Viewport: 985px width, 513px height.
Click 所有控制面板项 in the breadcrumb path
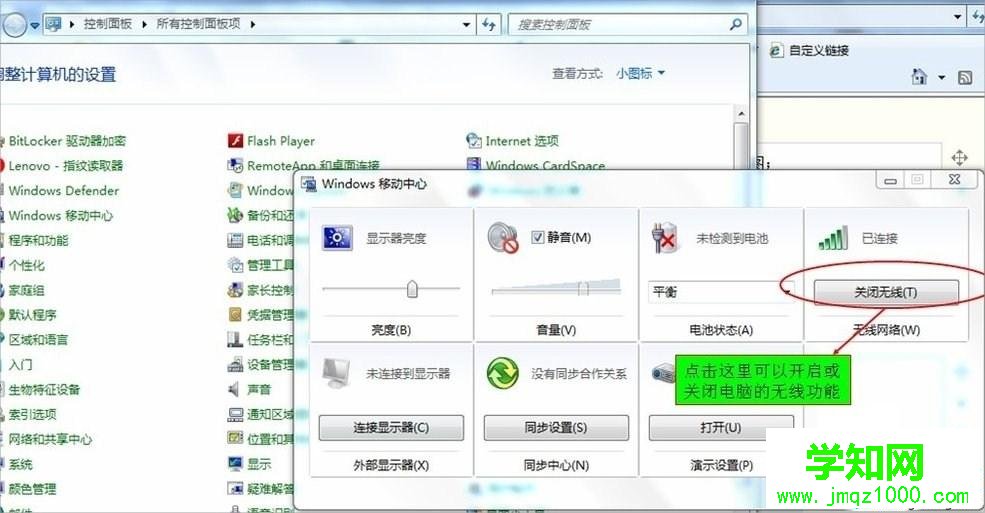pyautogui.click(x=199, y=24)
